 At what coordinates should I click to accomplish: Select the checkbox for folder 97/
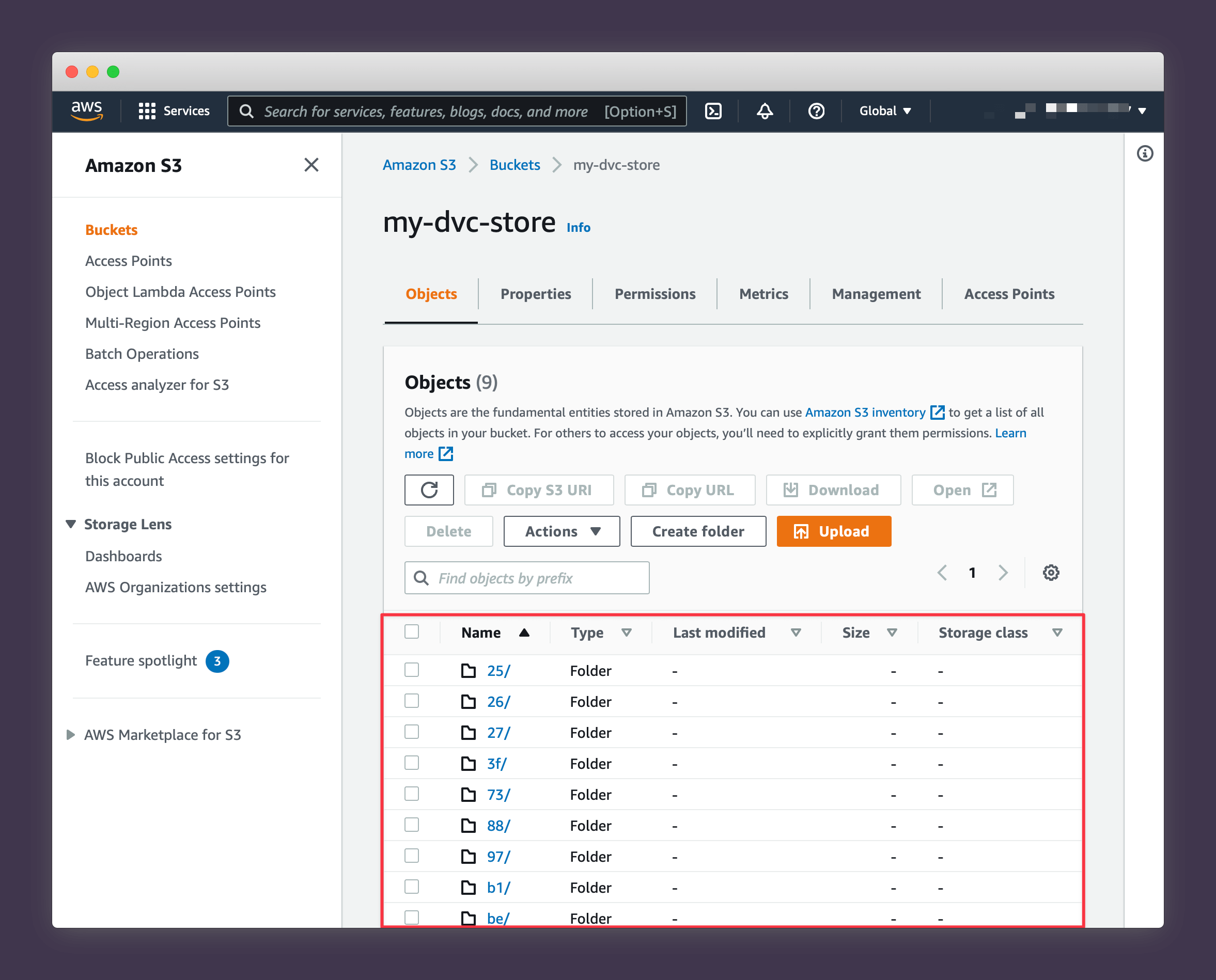pyautogui.click(x=412, y=856)
